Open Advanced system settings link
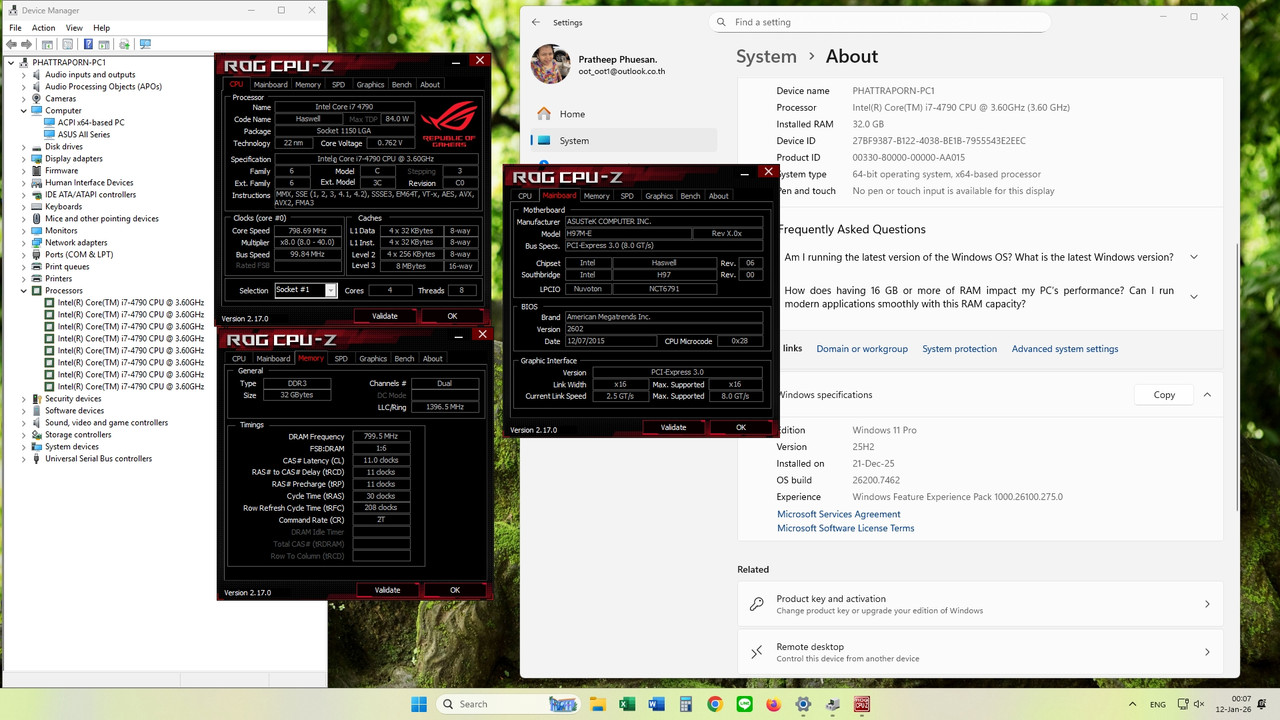 (1065, 349)
